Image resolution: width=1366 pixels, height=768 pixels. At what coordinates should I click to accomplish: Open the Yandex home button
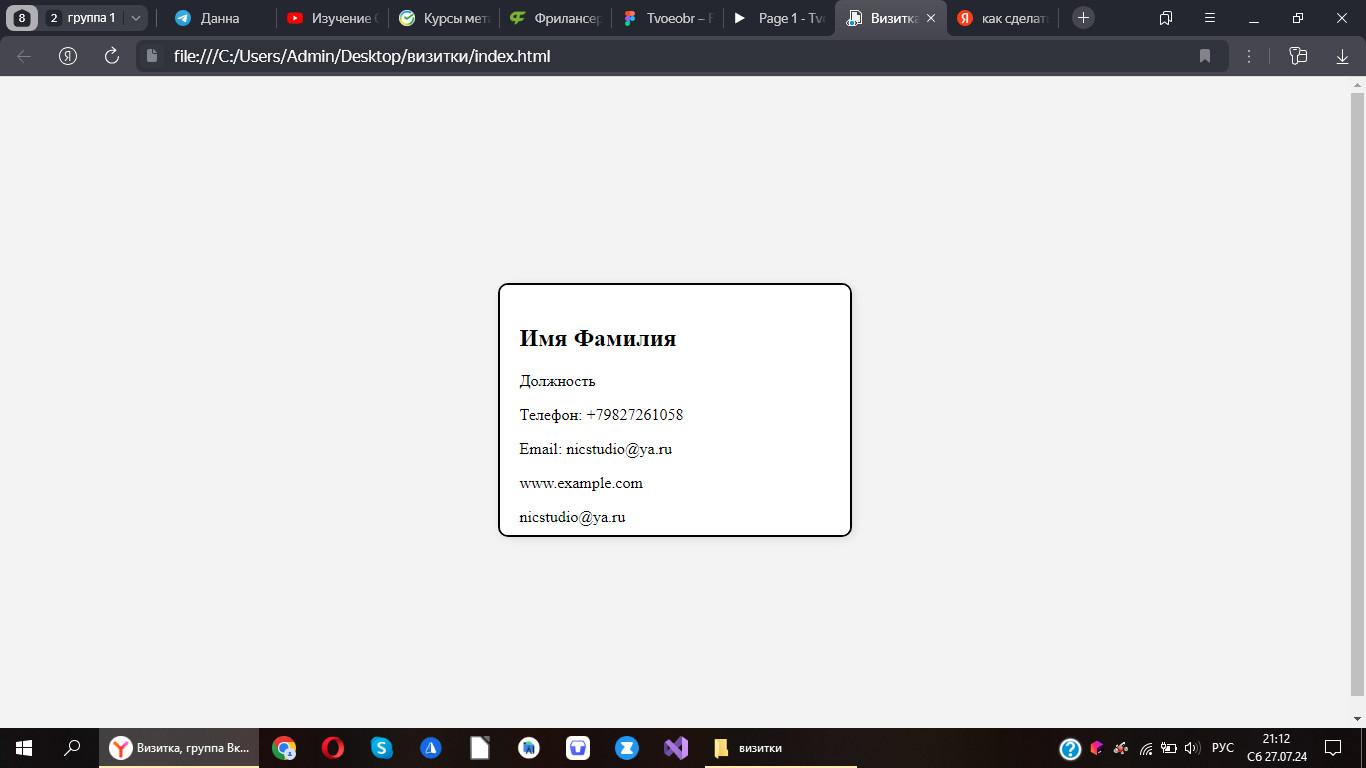click(68, 56)
